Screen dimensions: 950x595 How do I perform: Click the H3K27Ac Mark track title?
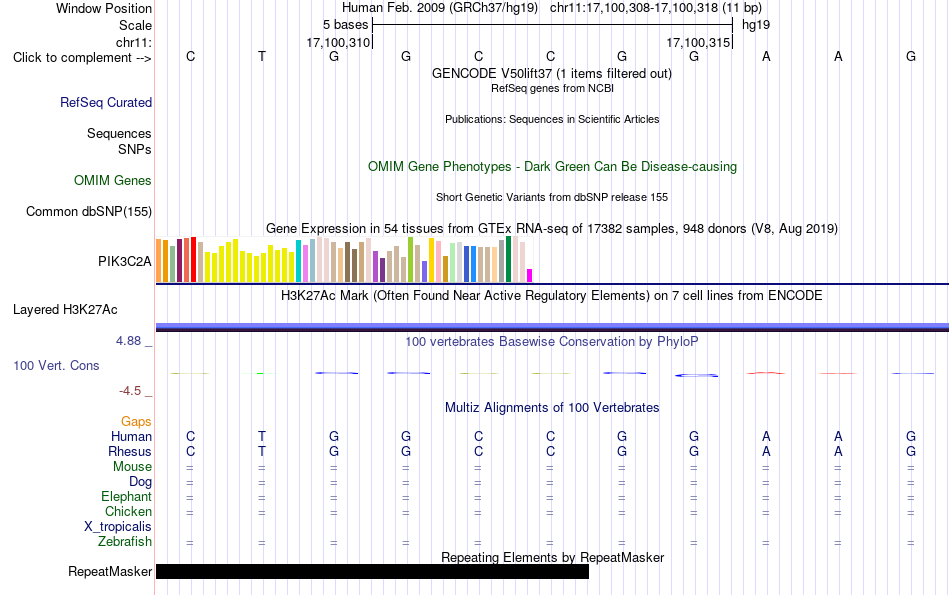point(552,296)
